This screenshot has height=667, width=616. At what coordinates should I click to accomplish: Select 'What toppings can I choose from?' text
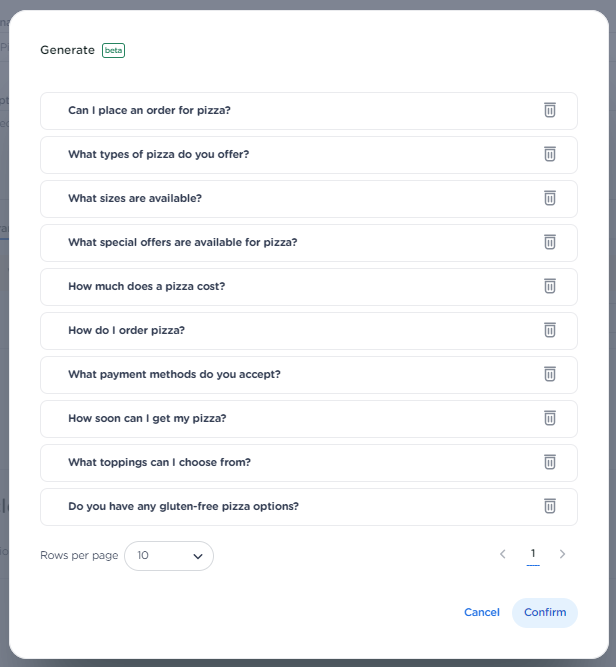[x=159, y=462]
